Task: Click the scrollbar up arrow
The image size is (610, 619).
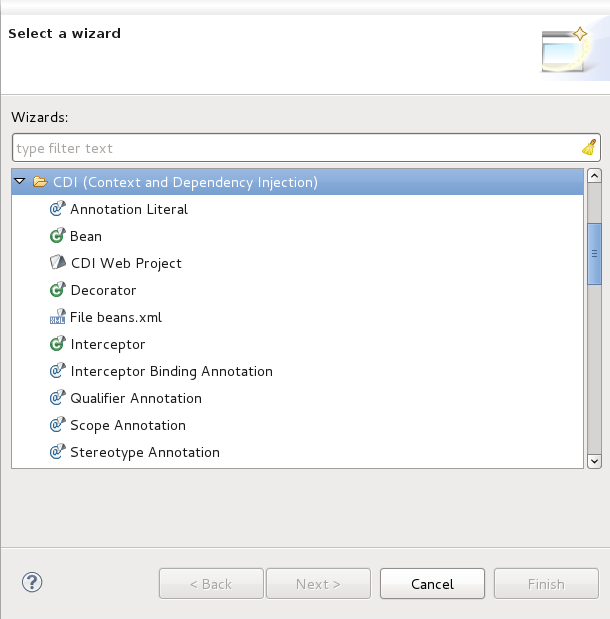Action: coord(594,175)
